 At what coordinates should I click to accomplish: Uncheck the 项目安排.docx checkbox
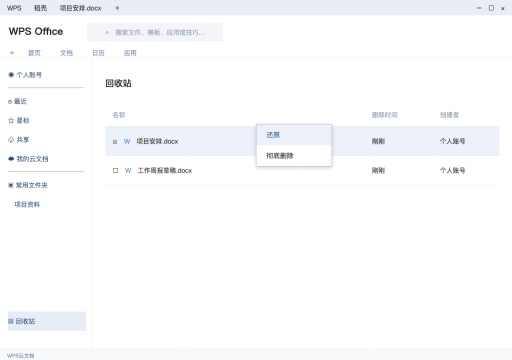(x=115, y=142)
